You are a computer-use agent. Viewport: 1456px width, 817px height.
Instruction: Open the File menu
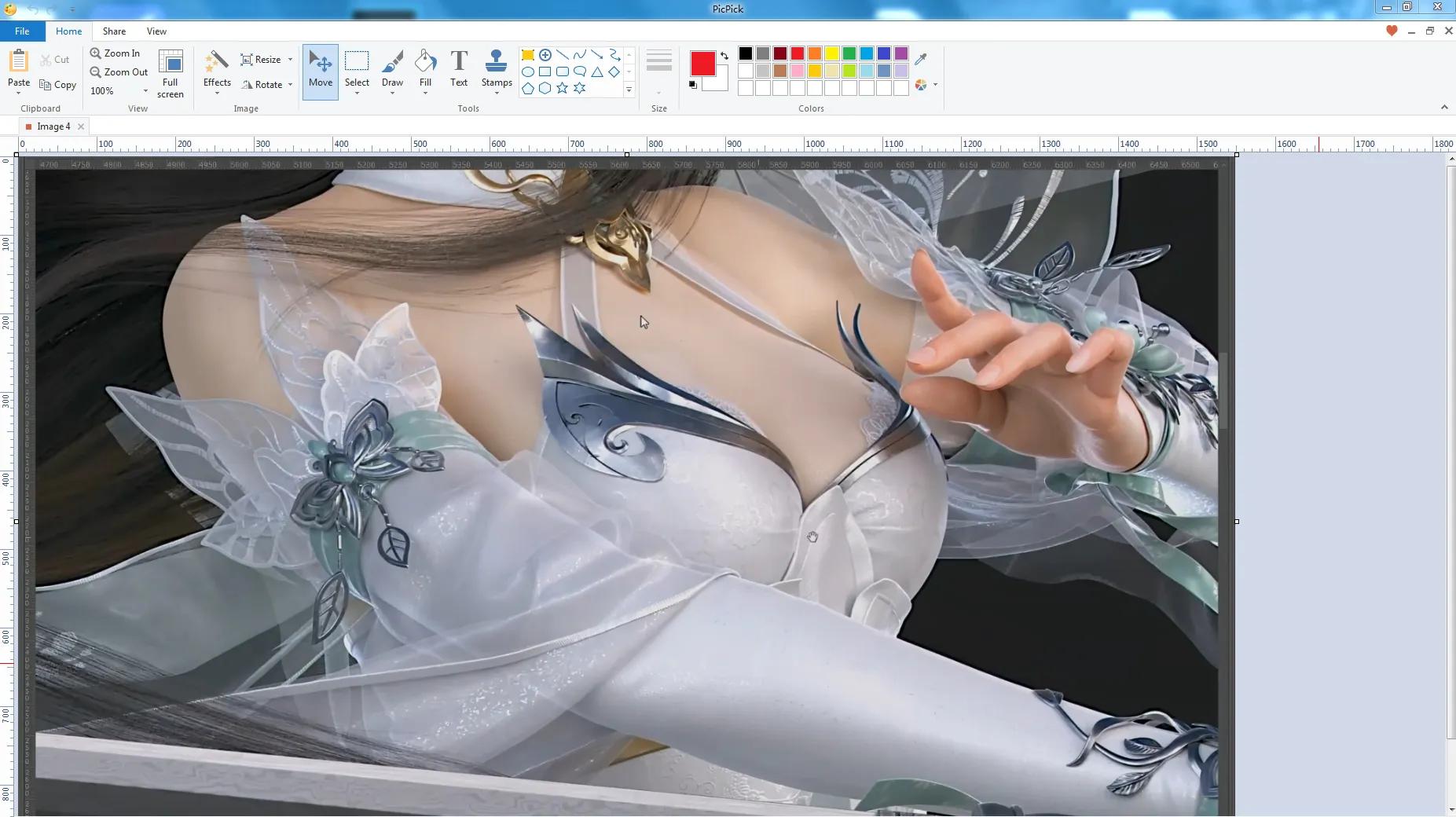click(22, 31)
